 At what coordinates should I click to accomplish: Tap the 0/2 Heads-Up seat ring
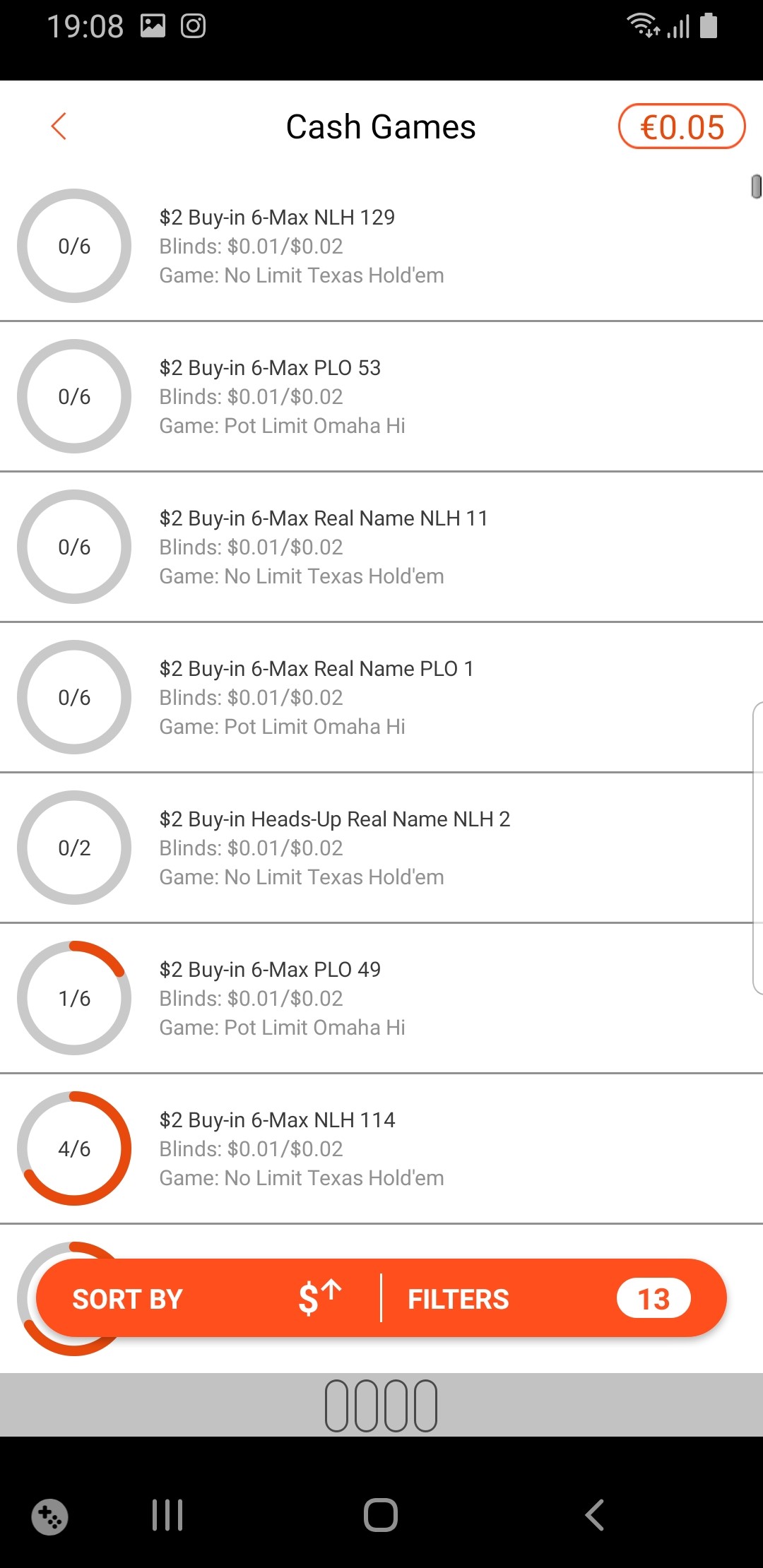tap(74, 848)
